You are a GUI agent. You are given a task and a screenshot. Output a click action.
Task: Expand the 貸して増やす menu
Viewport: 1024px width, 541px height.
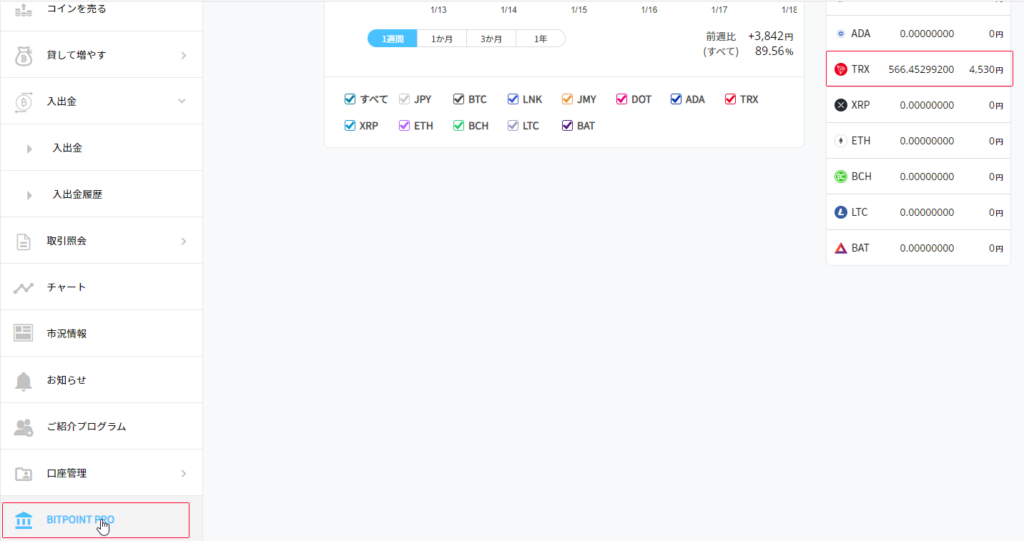[183, 55]
